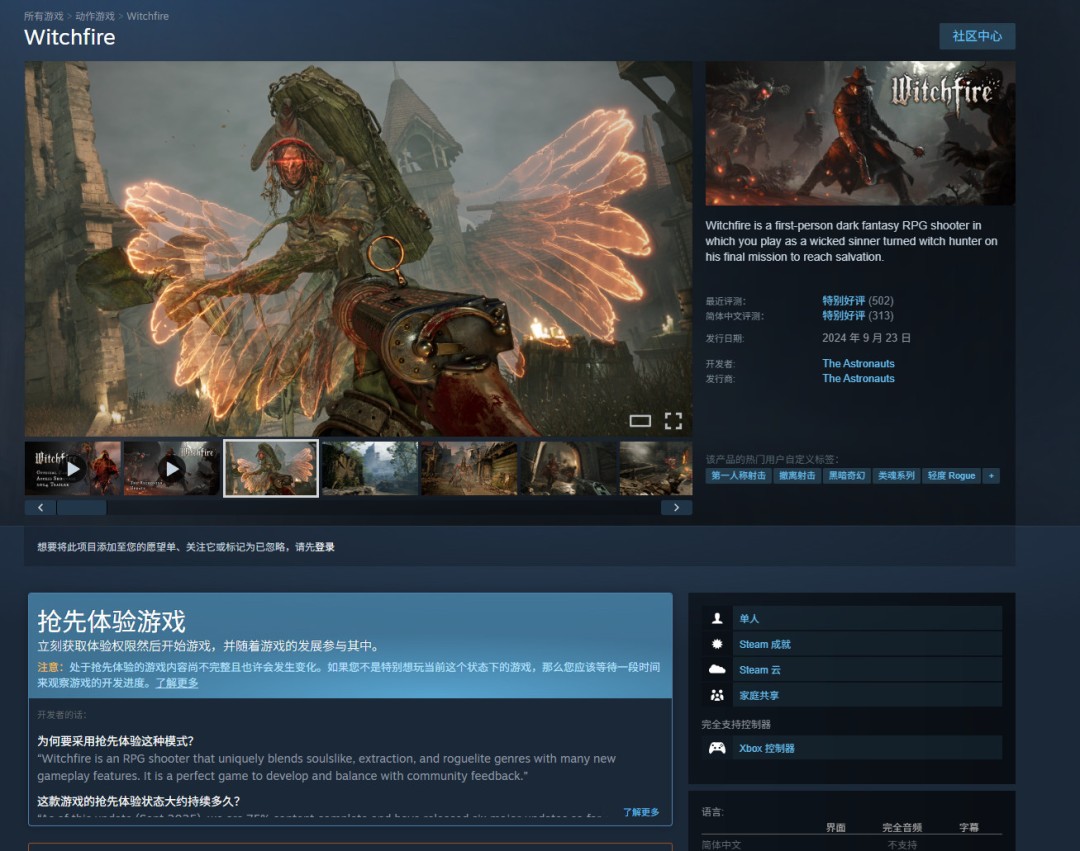1080x851 pixels.
Task: Select the forest ruins screenshot thumbnail
Action: point(369,468)
